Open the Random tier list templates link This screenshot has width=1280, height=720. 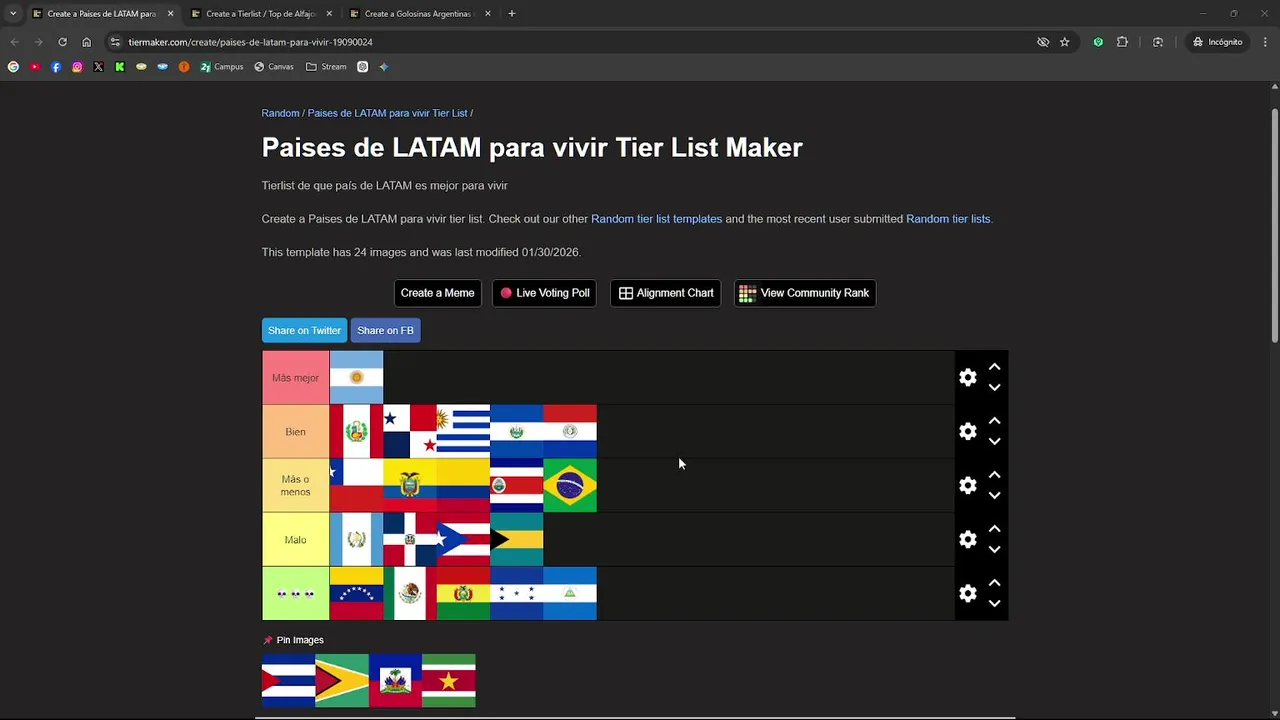(656, 219)
